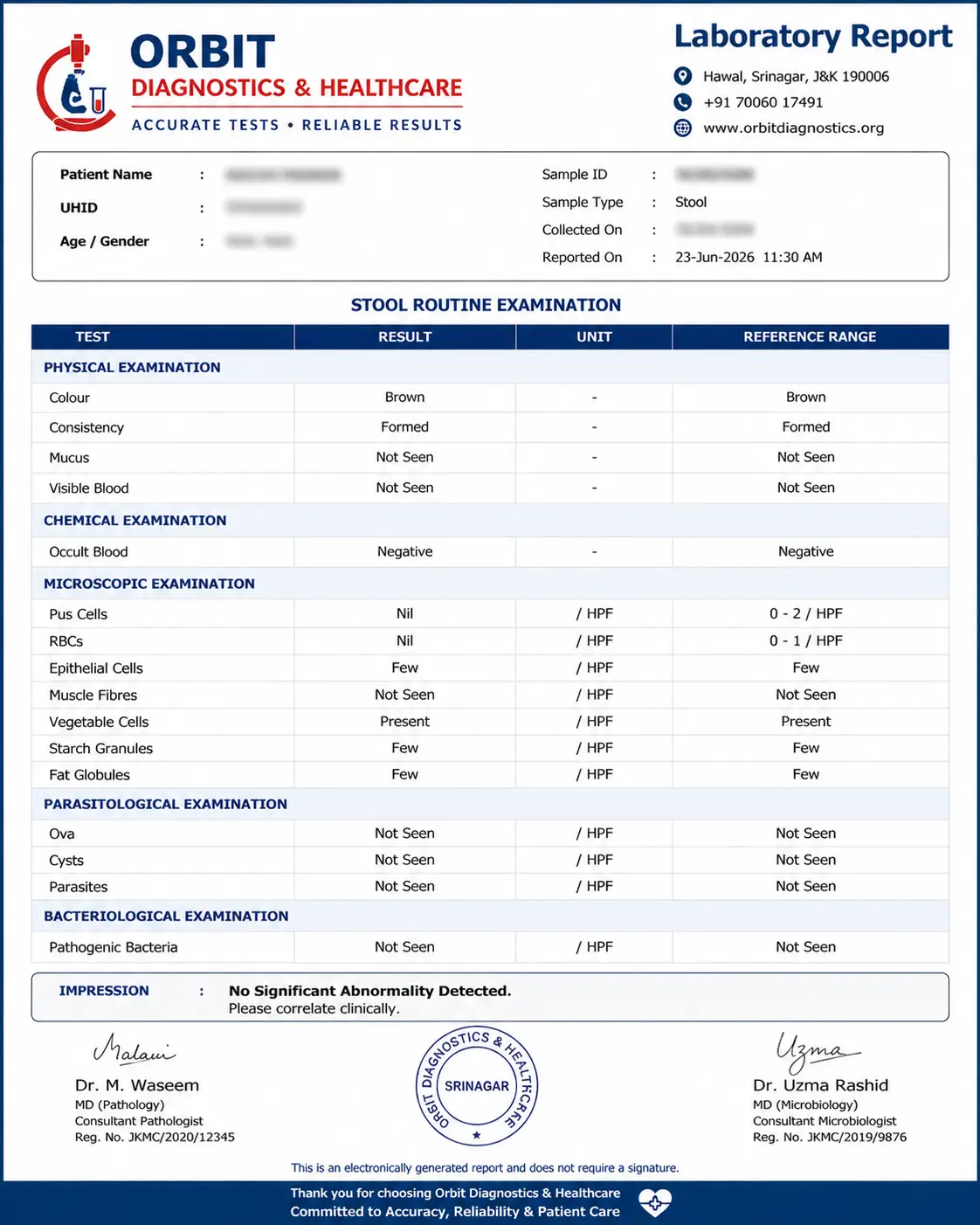Click Physical Examination section header
Image resolution: width=980 pixels, height=1225 pixels.
(x=132, y=367)
